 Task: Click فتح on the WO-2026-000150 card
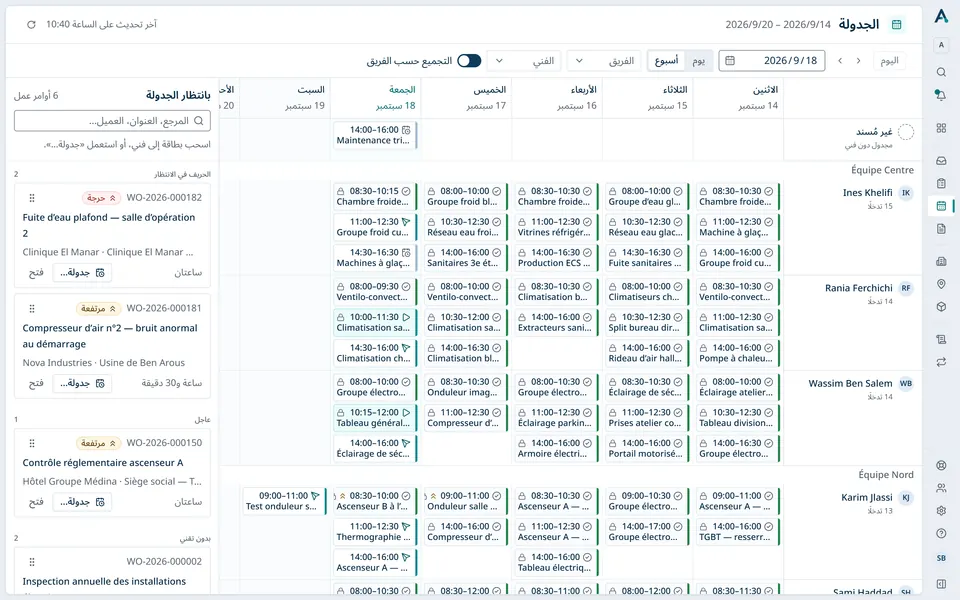click(36, 502)
